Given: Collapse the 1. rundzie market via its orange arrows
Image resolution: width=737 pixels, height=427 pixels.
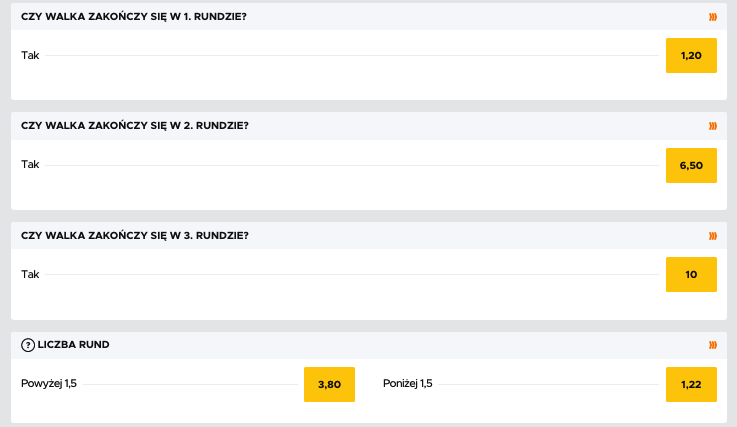Looking at the screenshot, I should [713, 16].
